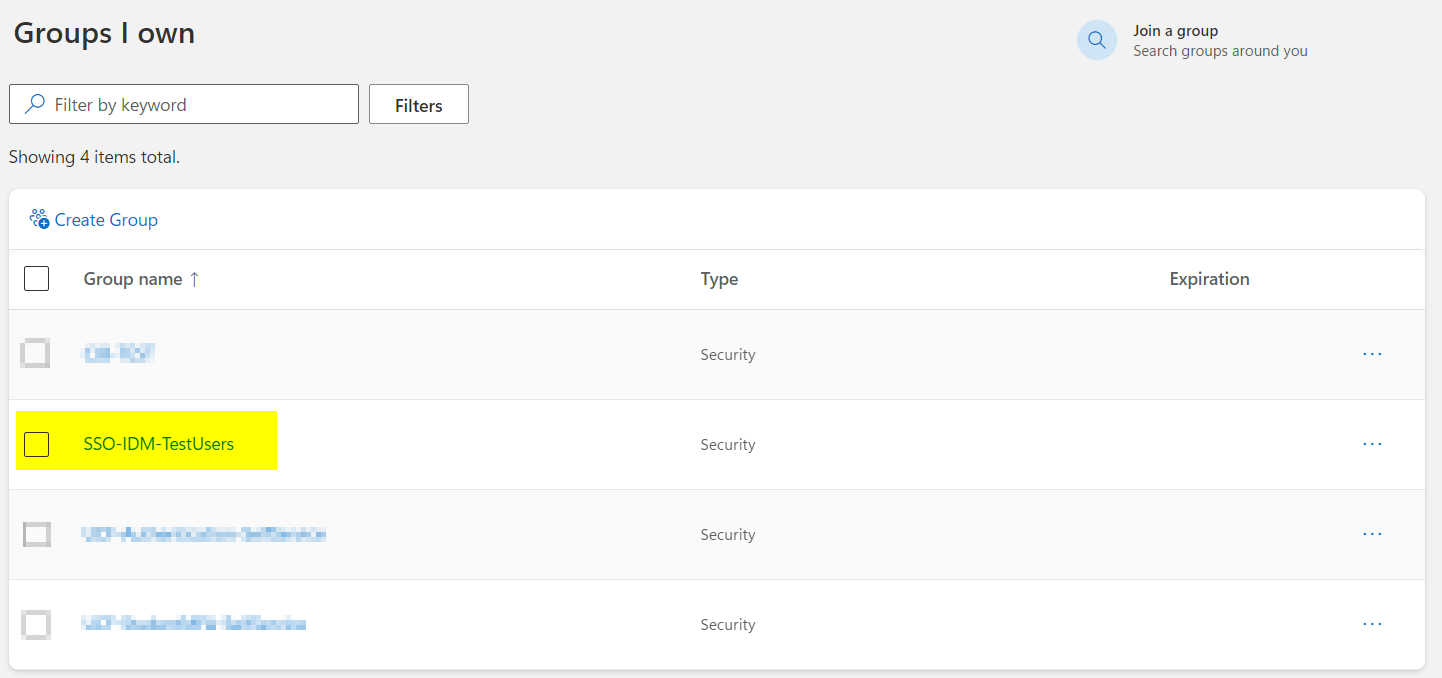Open the ellipsis menu of the first group row
The width and height of the screenshot is (1442, 678).
(x=1372, y=354)
